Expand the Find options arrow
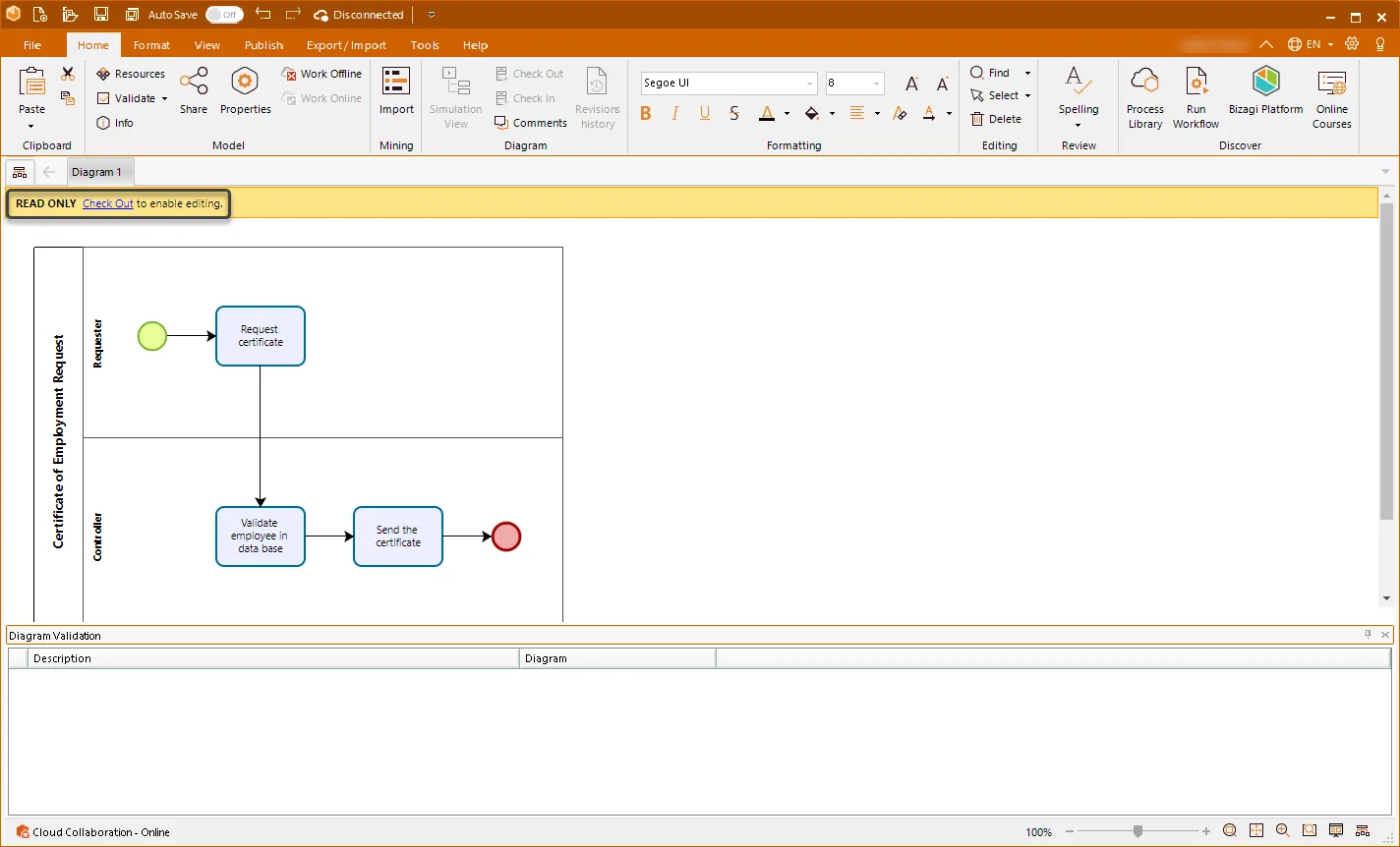The width and height of the screenshot is (1400, 847). pyautogui.click(x=1027, y=73)
